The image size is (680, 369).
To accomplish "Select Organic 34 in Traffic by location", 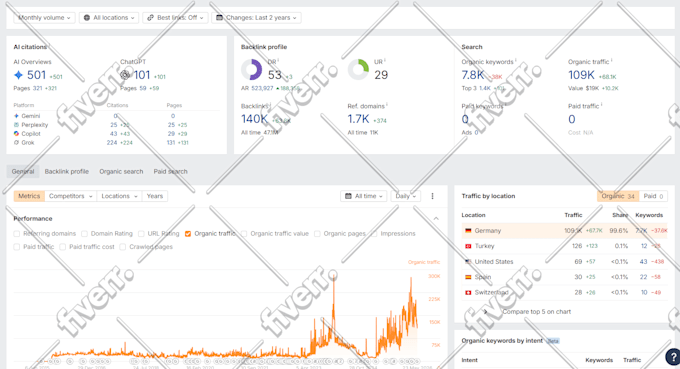I will (x=618, y=196).
